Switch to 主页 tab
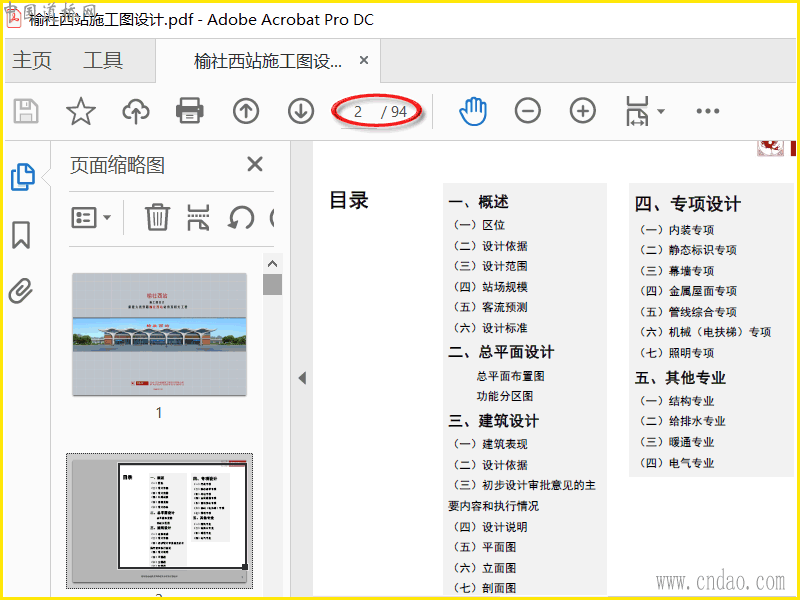This screenshot has width=800, height=600. tap(32, 60)
